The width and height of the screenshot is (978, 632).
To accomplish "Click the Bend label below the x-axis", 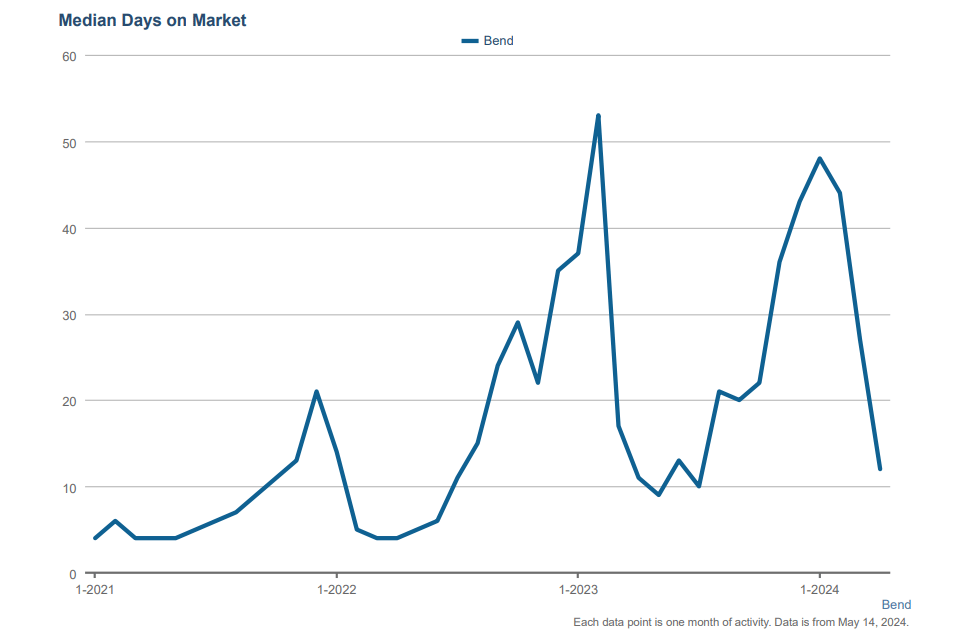I will click(896, 605).
